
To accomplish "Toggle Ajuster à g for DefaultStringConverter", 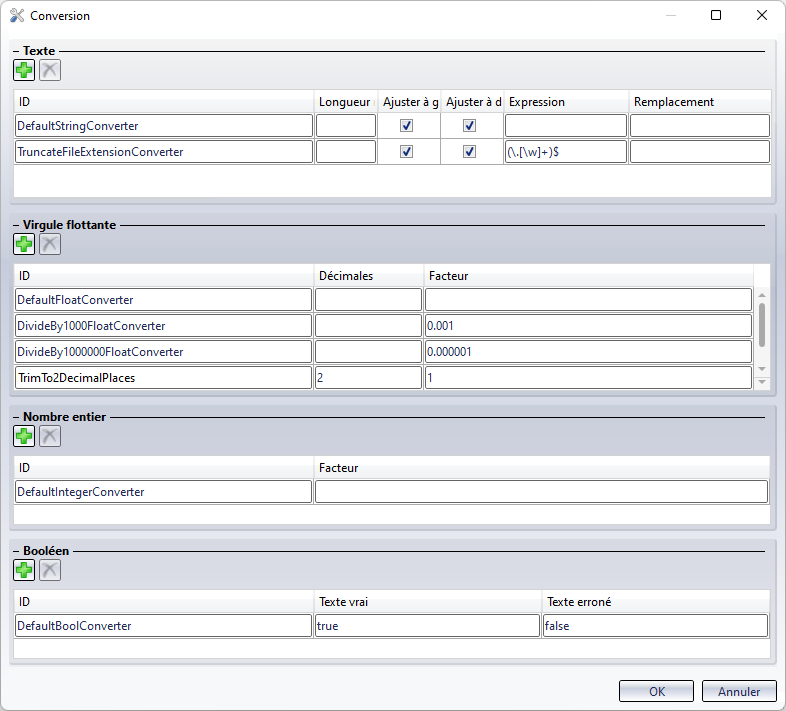I will pos(407,126).
